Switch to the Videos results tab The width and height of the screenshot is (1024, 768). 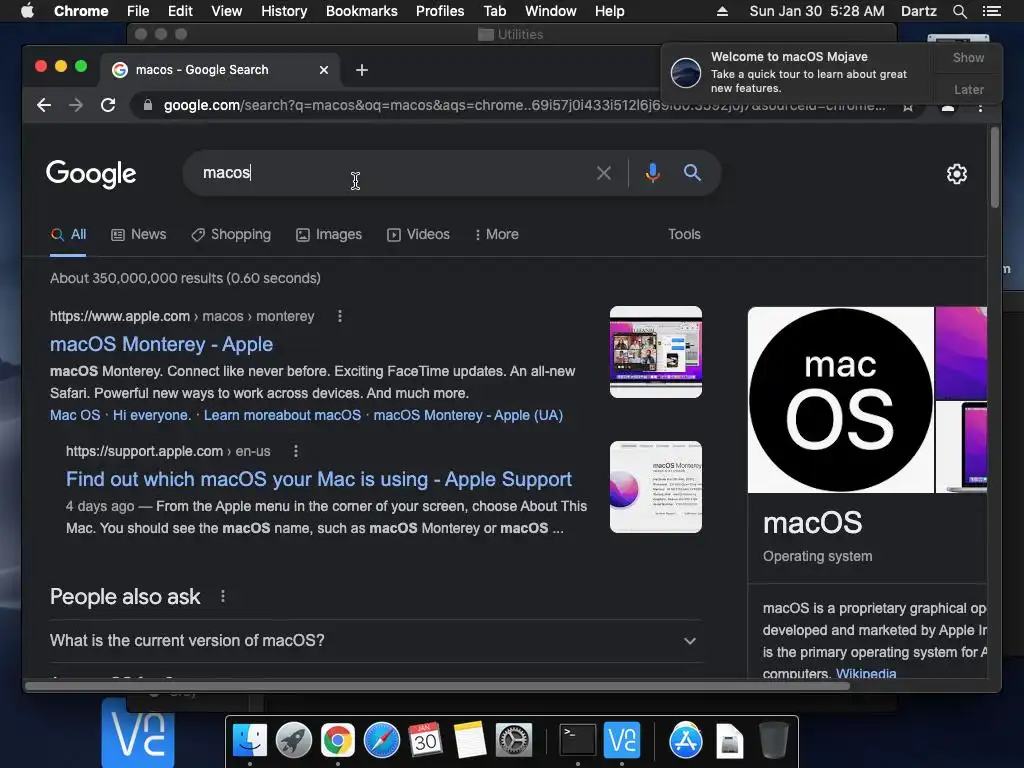click(x=418, y=234)
